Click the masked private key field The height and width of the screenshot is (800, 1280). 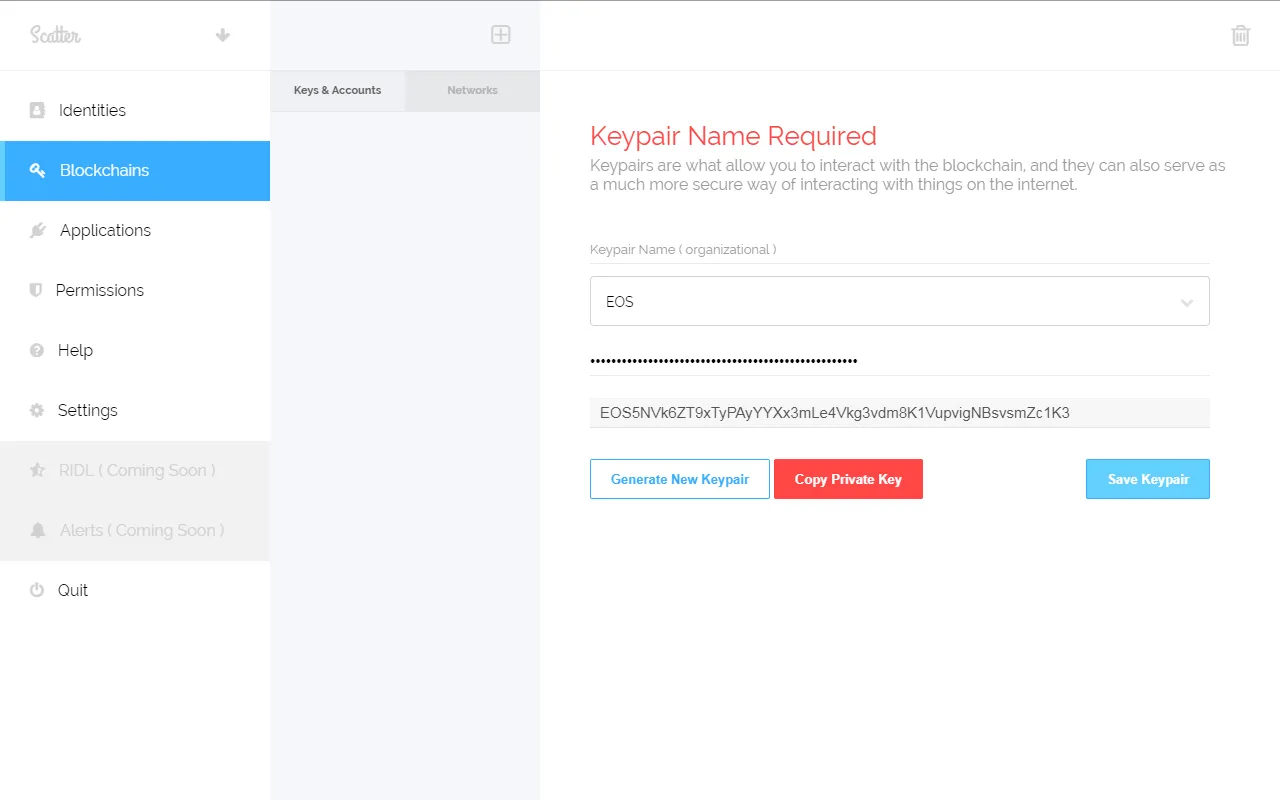900,360
